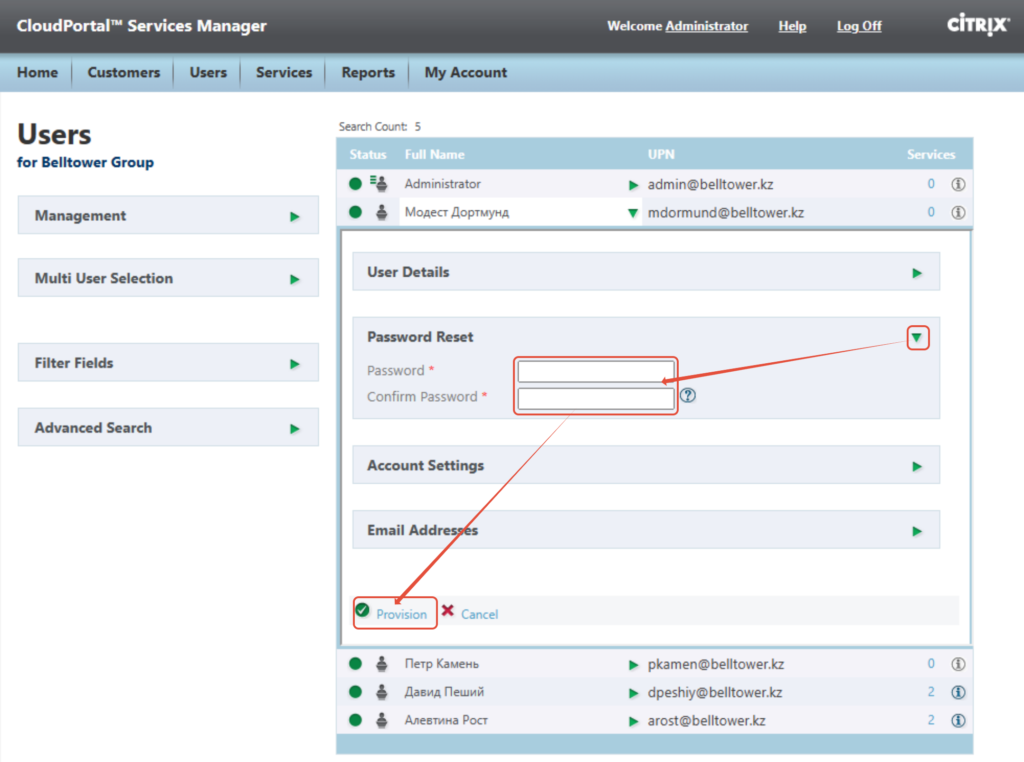Image resolution: width=1024 pixels, height=762 pixels.
Task: Focus the Confirm Password input field
Action: pyautogui.click(x=596, y=398)
